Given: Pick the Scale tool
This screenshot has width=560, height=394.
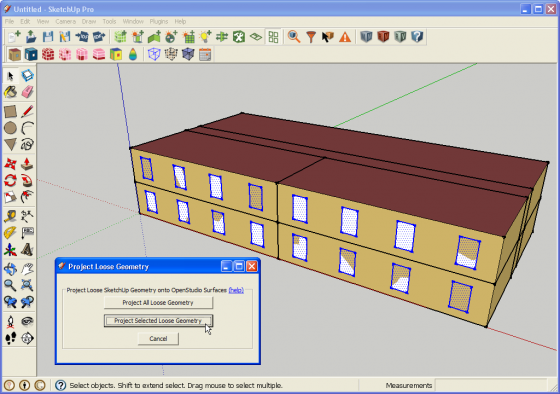Looking at the screenshot, I should [x=10, y=197].
